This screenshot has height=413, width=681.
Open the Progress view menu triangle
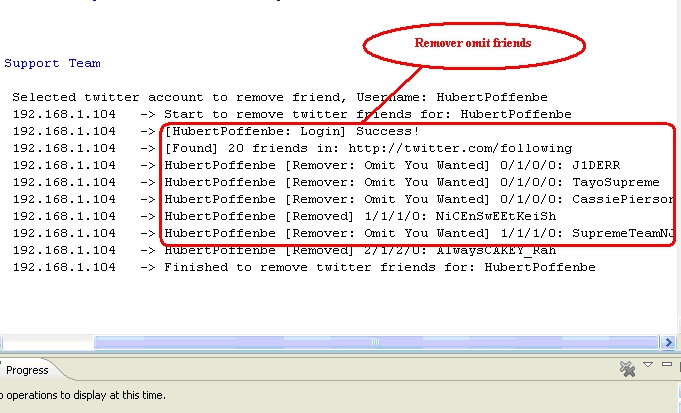point(648,365)
